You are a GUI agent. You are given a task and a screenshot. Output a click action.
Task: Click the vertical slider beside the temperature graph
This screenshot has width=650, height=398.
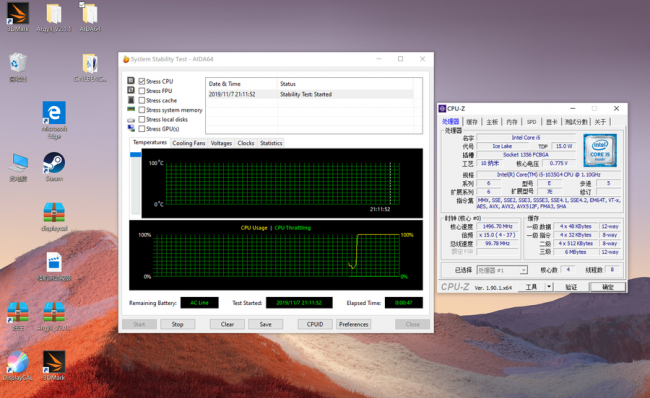135,182
